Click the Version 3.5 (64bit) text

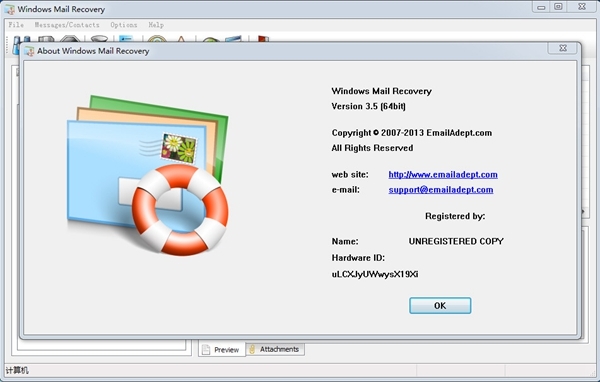click(x=368, y=106)
